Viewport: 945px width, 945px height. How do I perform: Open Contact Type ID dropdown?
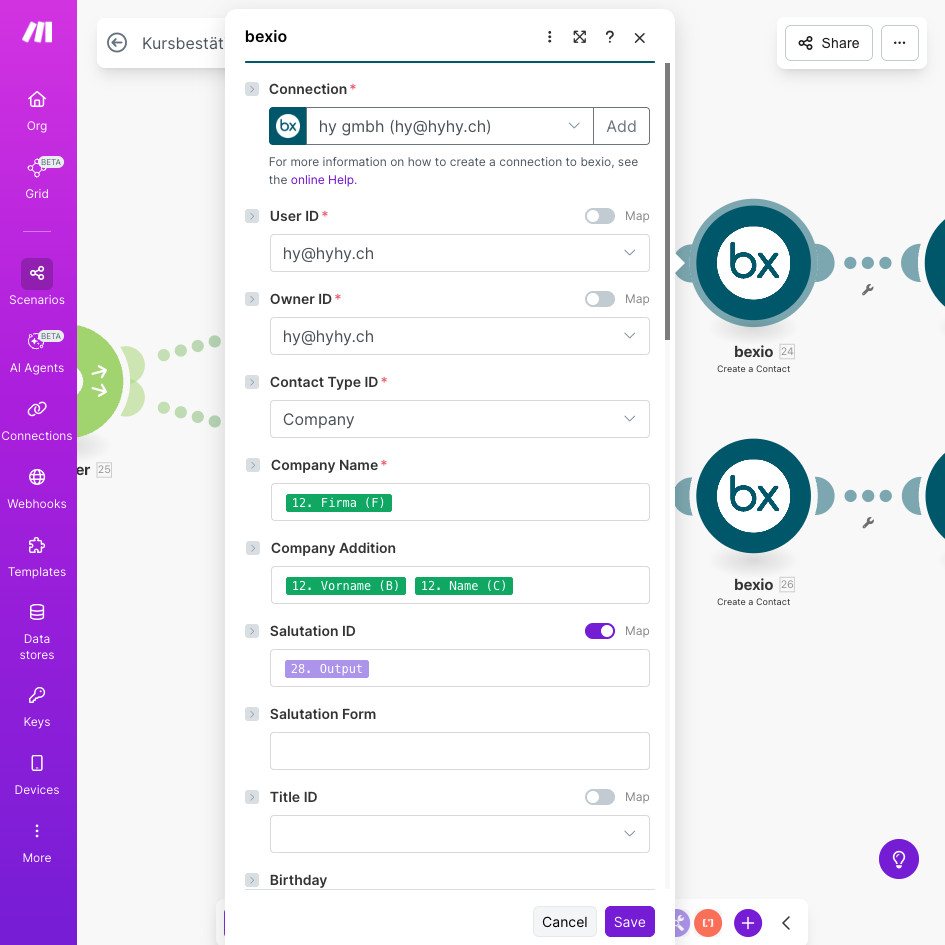click(459, 419)
